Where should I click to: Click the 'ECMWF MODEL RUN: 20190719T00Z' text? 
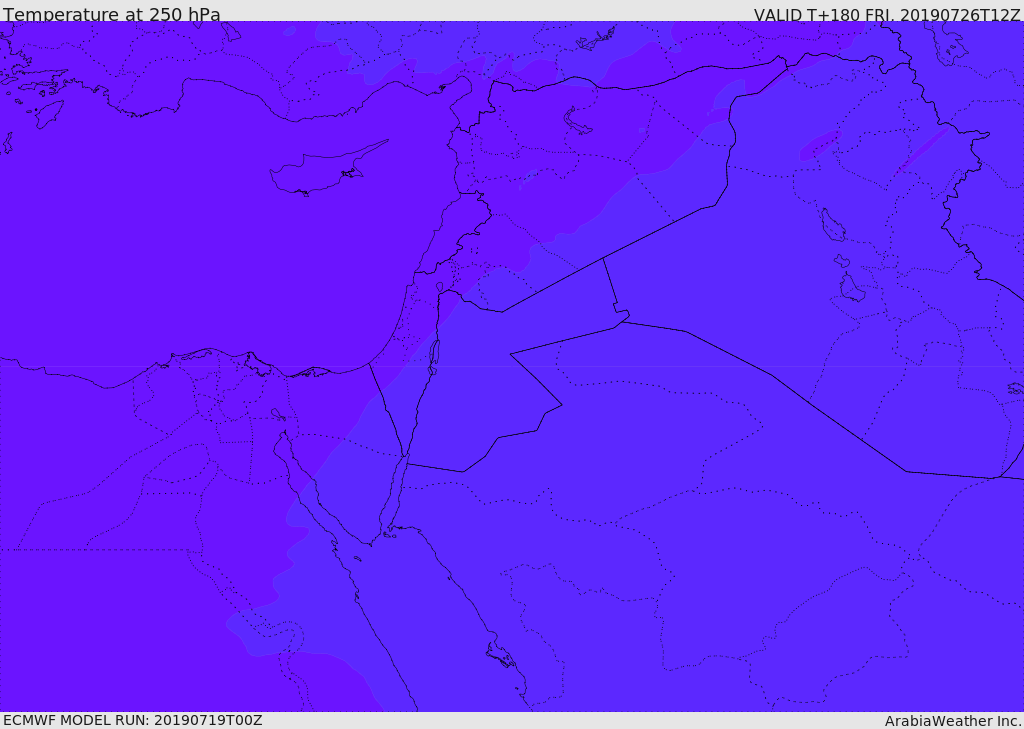(x=133, y=720)
